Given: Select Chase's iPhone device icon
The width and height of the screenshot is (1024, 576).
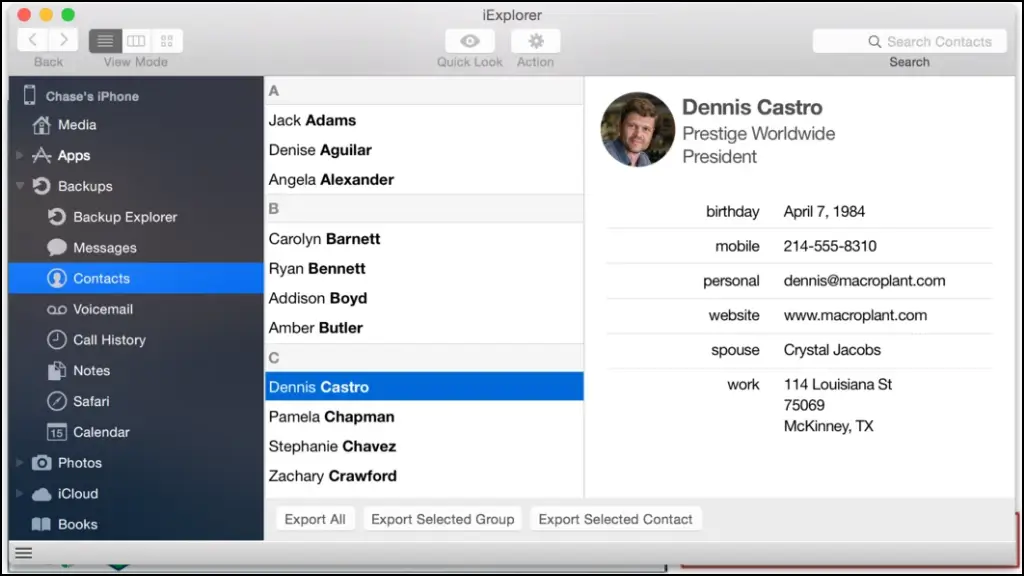Looking at the screenshot, I should [29, 95].
